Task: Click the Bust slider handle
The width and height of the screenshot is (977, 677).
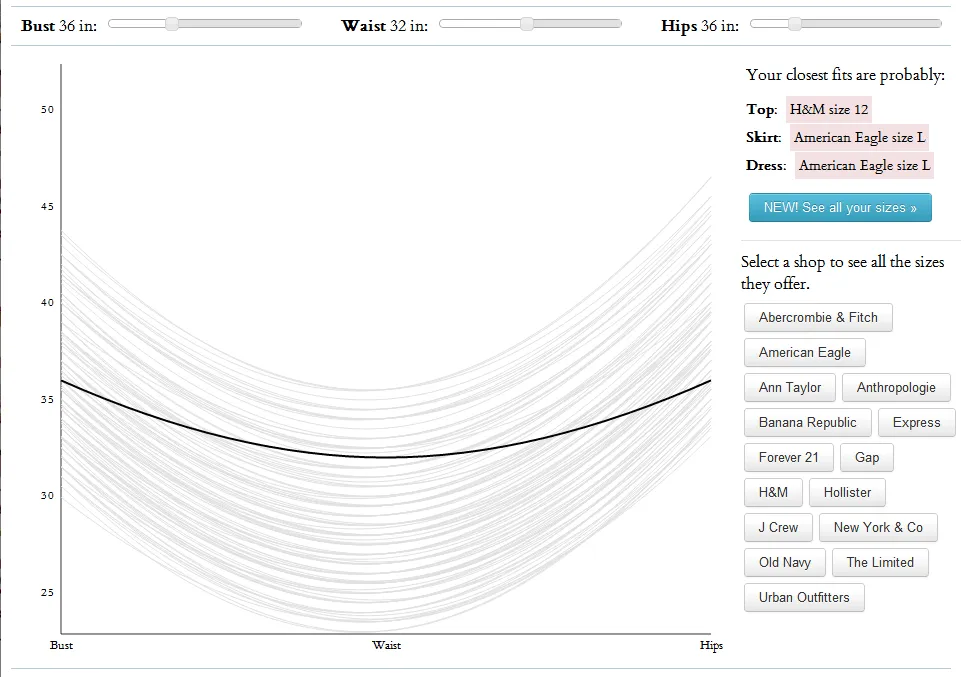Action: (172, 24)
